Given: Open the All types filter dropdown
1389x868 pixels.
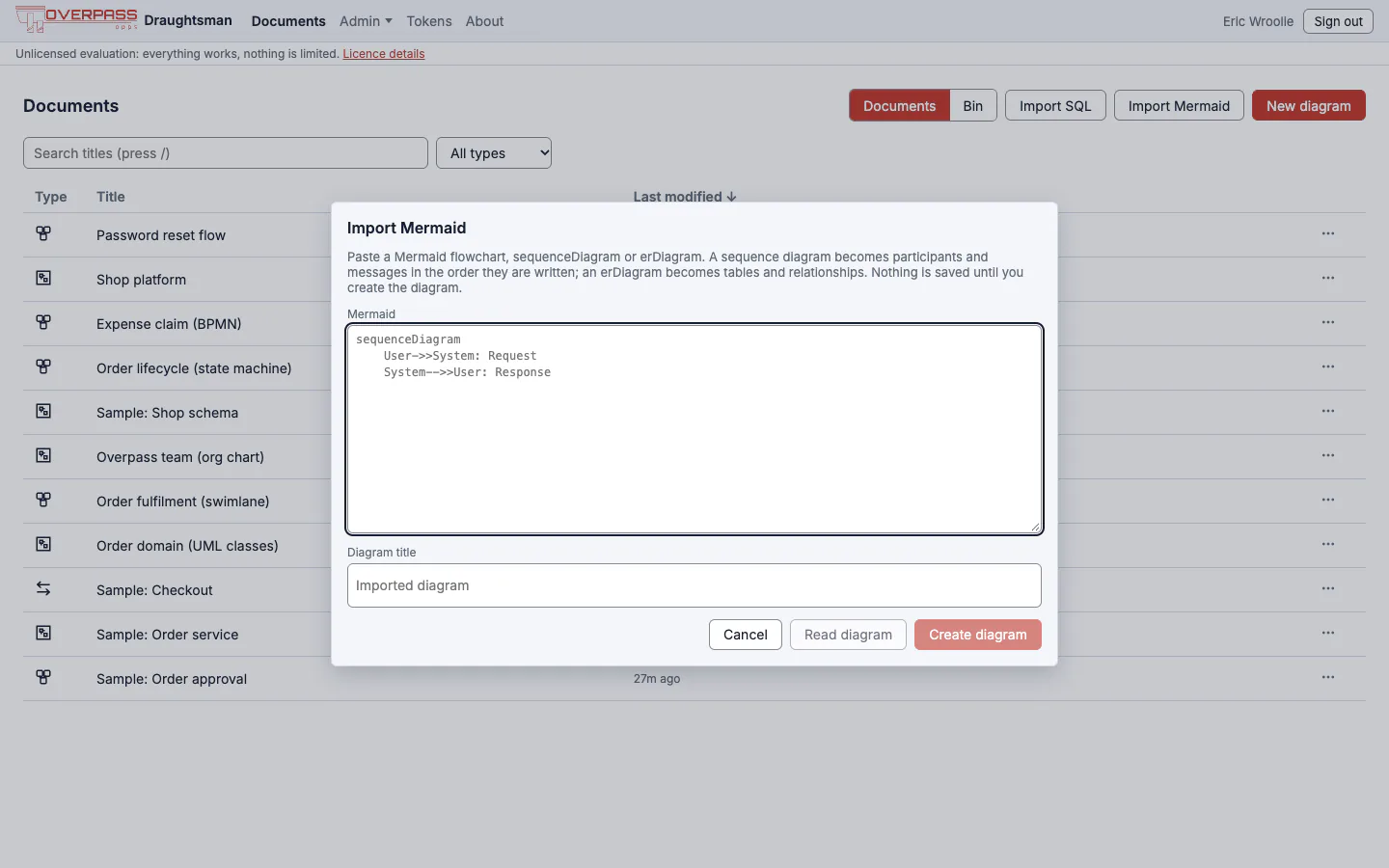Looking at the screenshot, I should click(x=494, y=152).
